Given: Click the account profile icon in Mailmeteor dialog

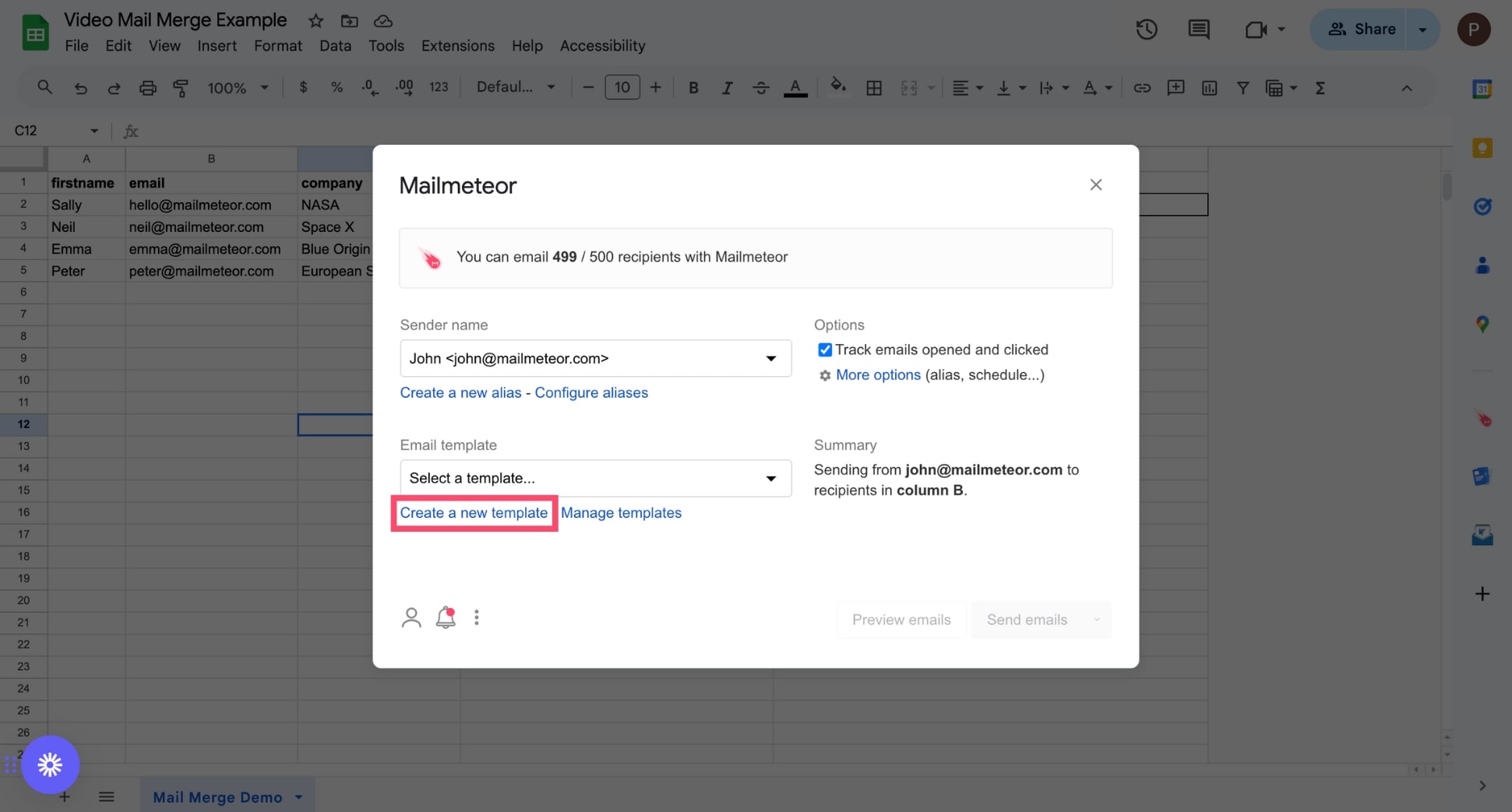Looking at the screenshot, I should click(411, 617).
